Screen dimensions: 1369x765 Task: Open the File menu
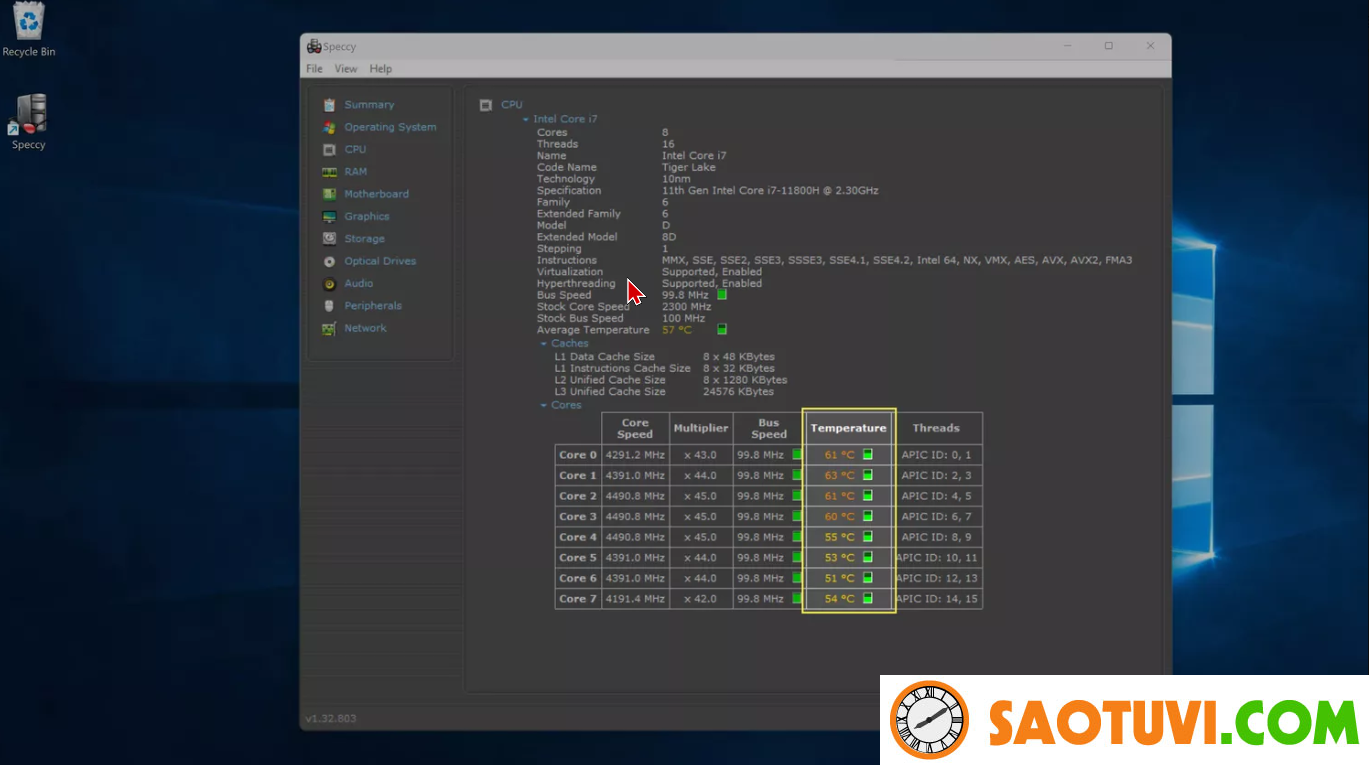(x=314, y=69)
